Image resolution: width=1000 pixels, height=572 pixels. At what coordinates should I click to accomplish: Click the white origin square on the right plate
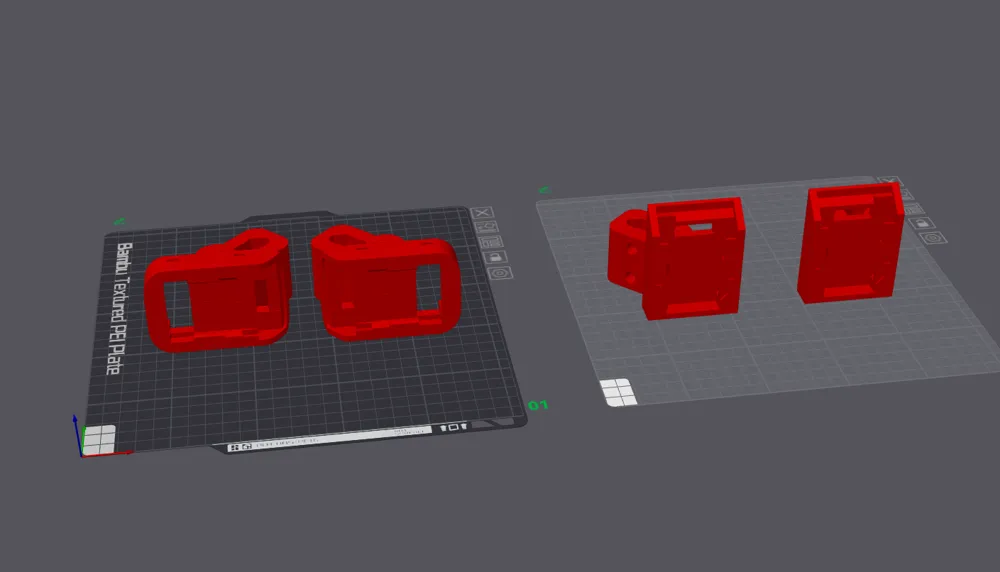[x=620, y=392]
